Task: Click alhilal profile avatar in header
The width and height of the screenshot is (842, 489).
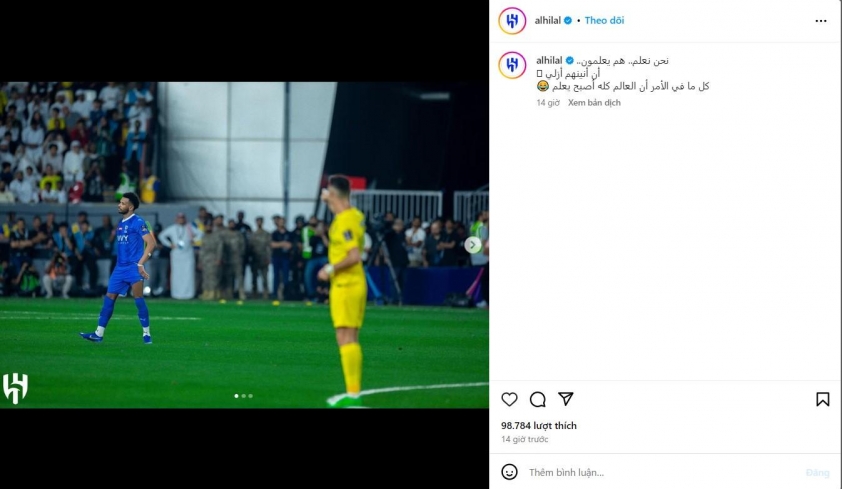Action: [x=512, y=21]
